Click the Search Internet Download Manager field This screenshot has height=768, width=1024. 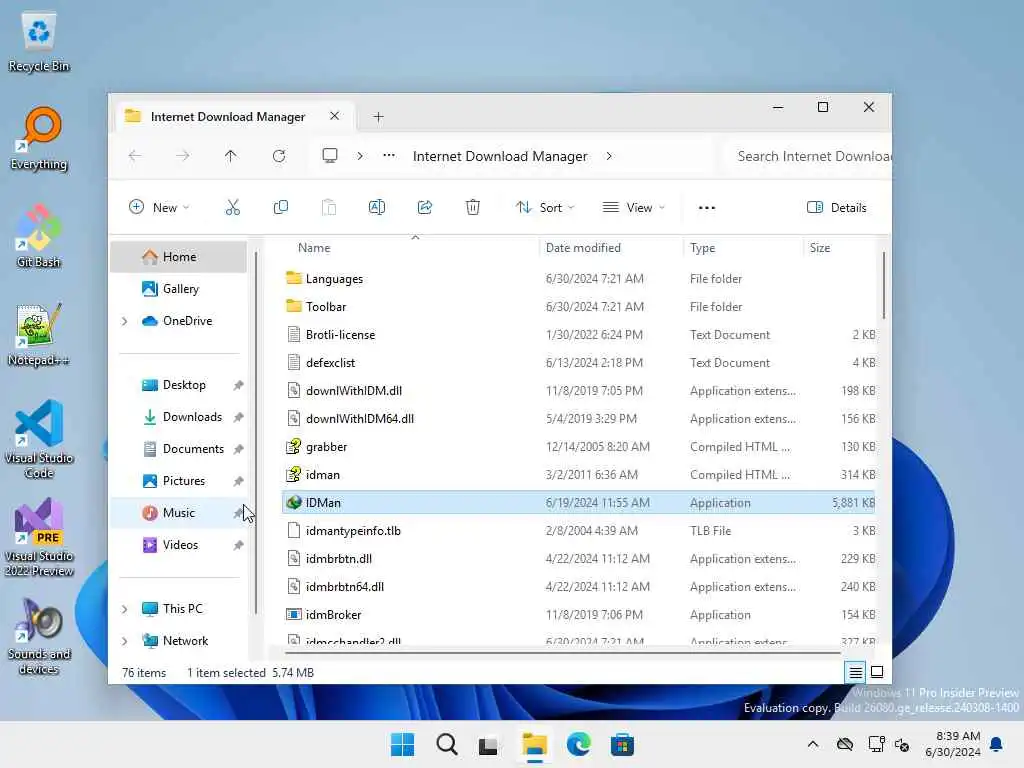808,156
